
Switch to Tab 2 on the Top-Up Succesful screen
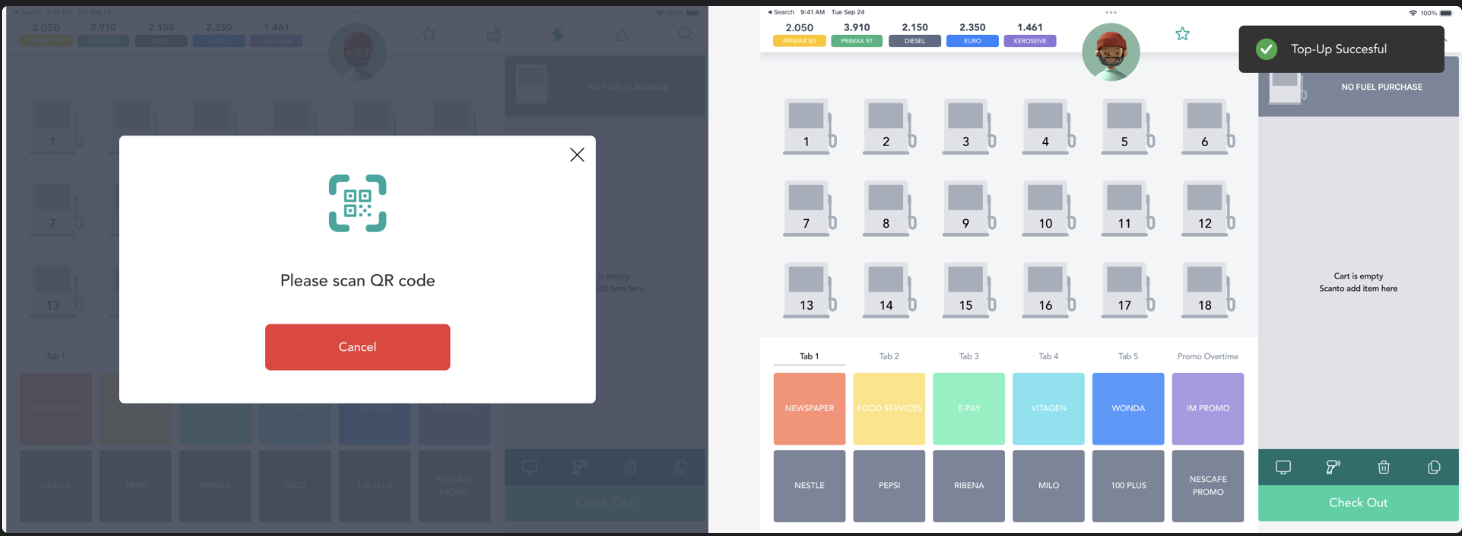pyautogui.click(x=889, y=356)
